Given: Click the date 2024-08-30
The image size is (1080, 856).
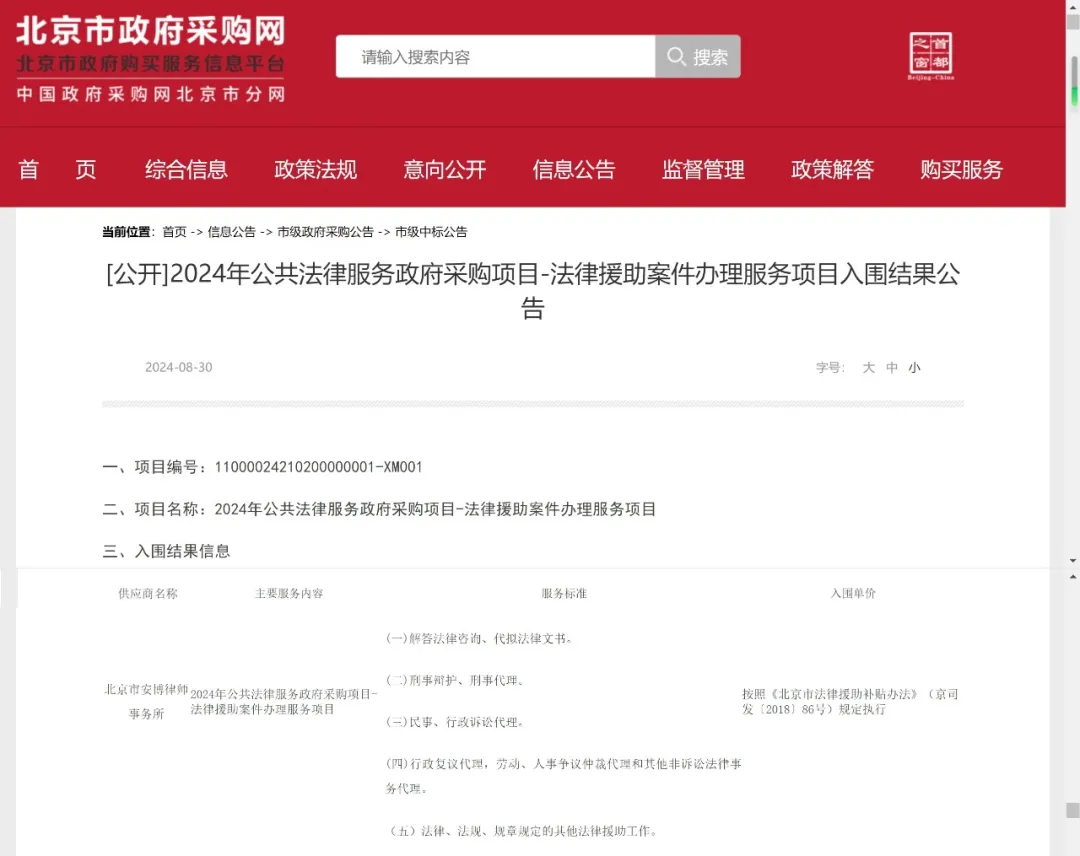Looking at the screenshot, I should click(178, 368).
